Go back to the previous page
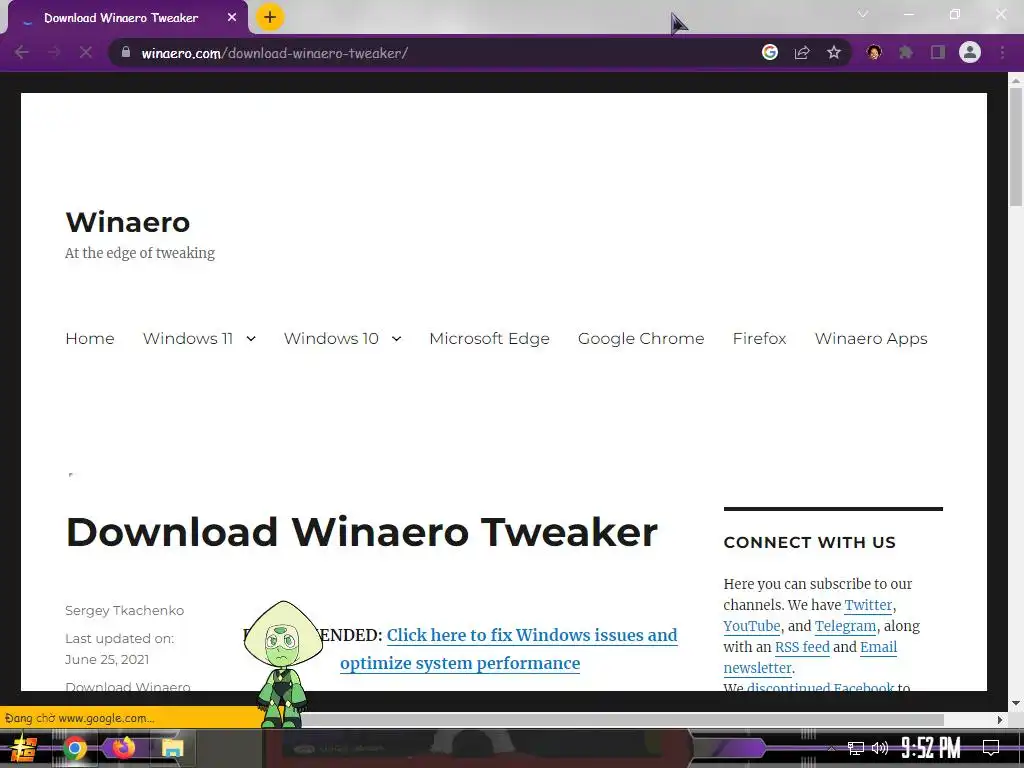This screenshot has width=1024, height=768. pos(22,52)
